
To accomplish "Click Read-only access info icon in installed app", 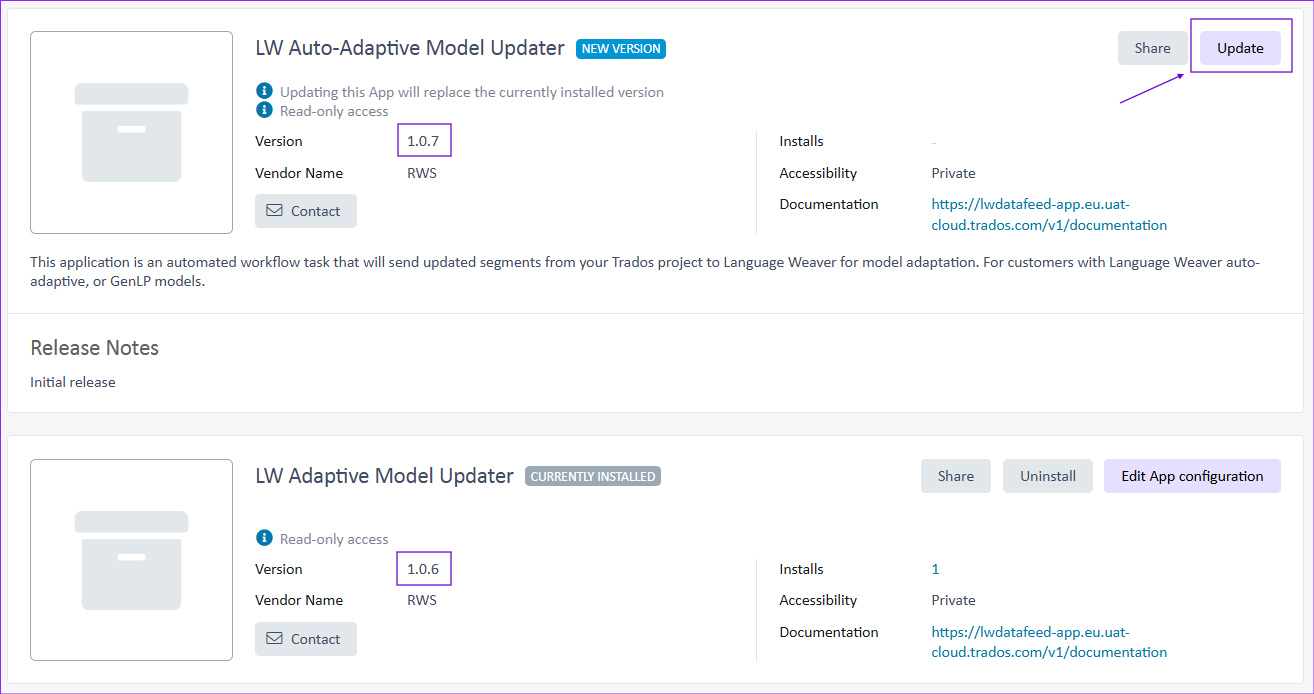I will [x=264, y=538].
